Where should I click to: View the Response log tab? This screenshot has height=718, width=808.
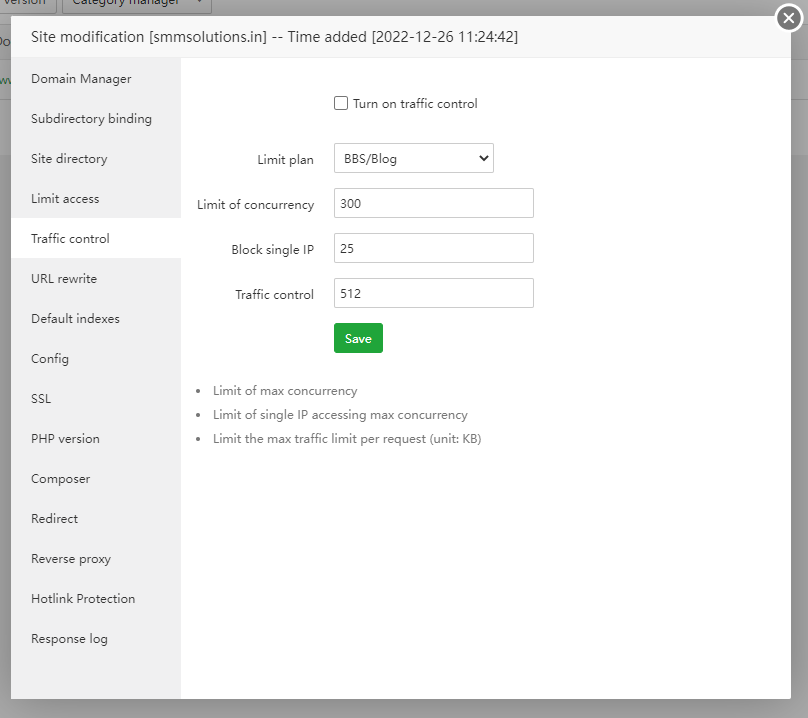point(96,639)
